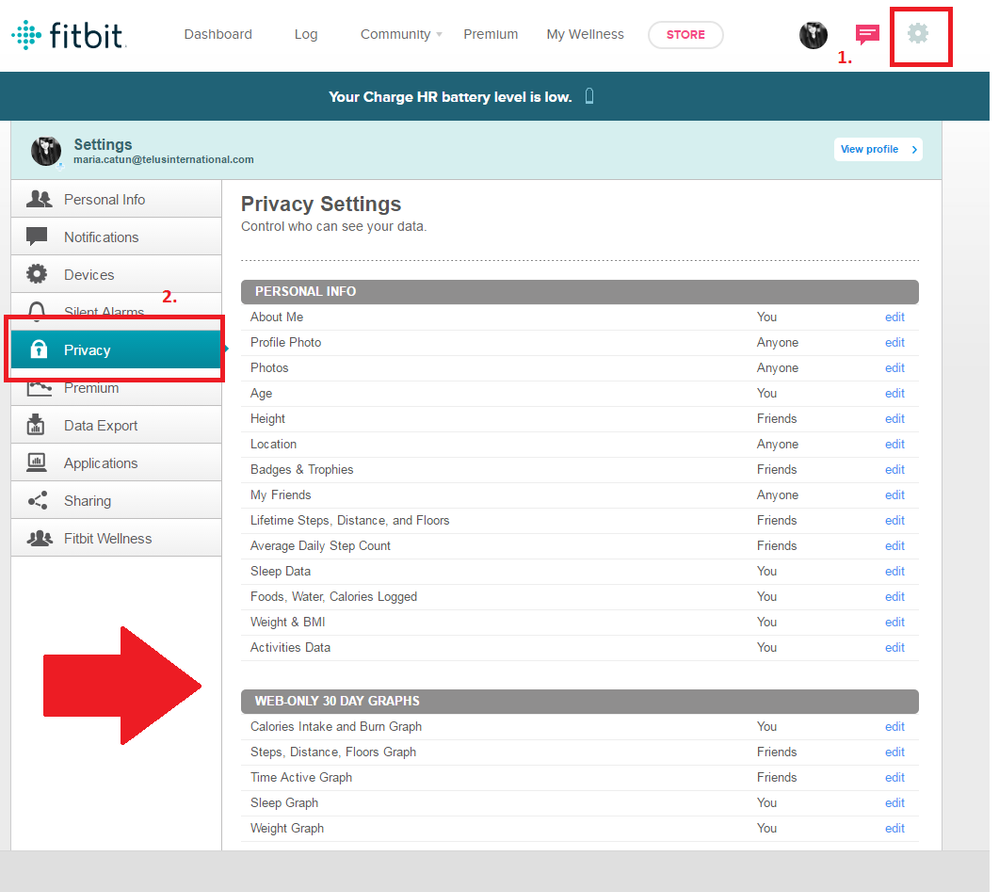Edit Foods, Water, Calories Logged privacy

coord(895,597)
